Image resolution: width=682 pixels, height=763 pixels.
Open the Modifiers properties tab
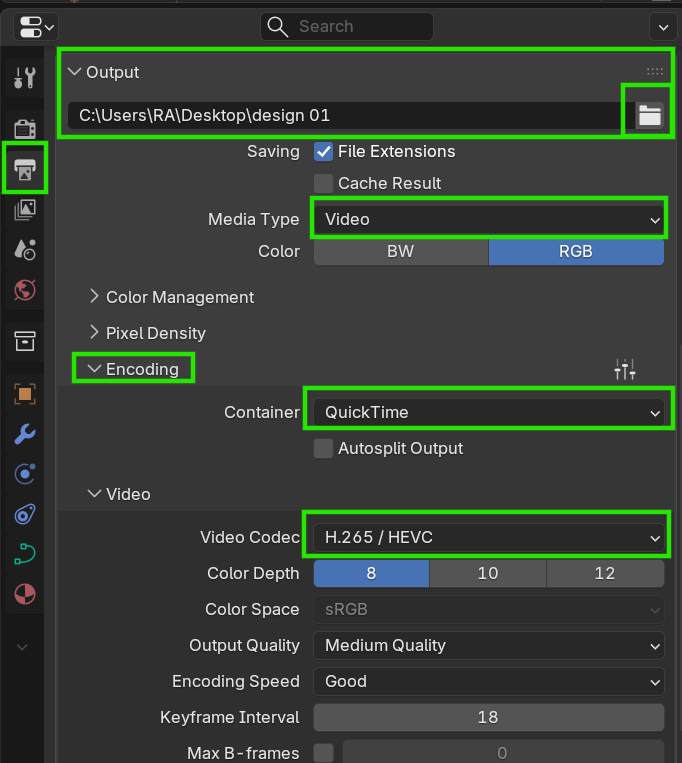[25, 434]
